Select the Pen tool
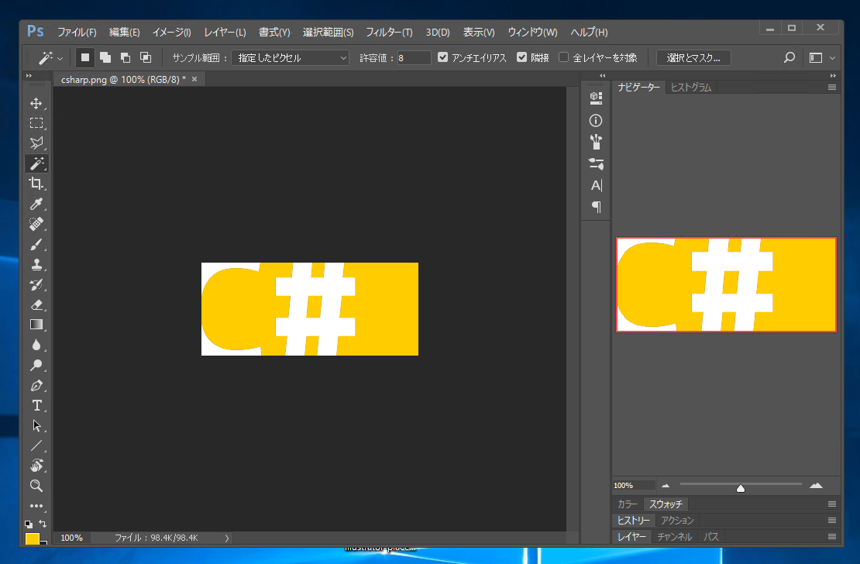The width and height of the screenshot is (860, 564). 36,385
